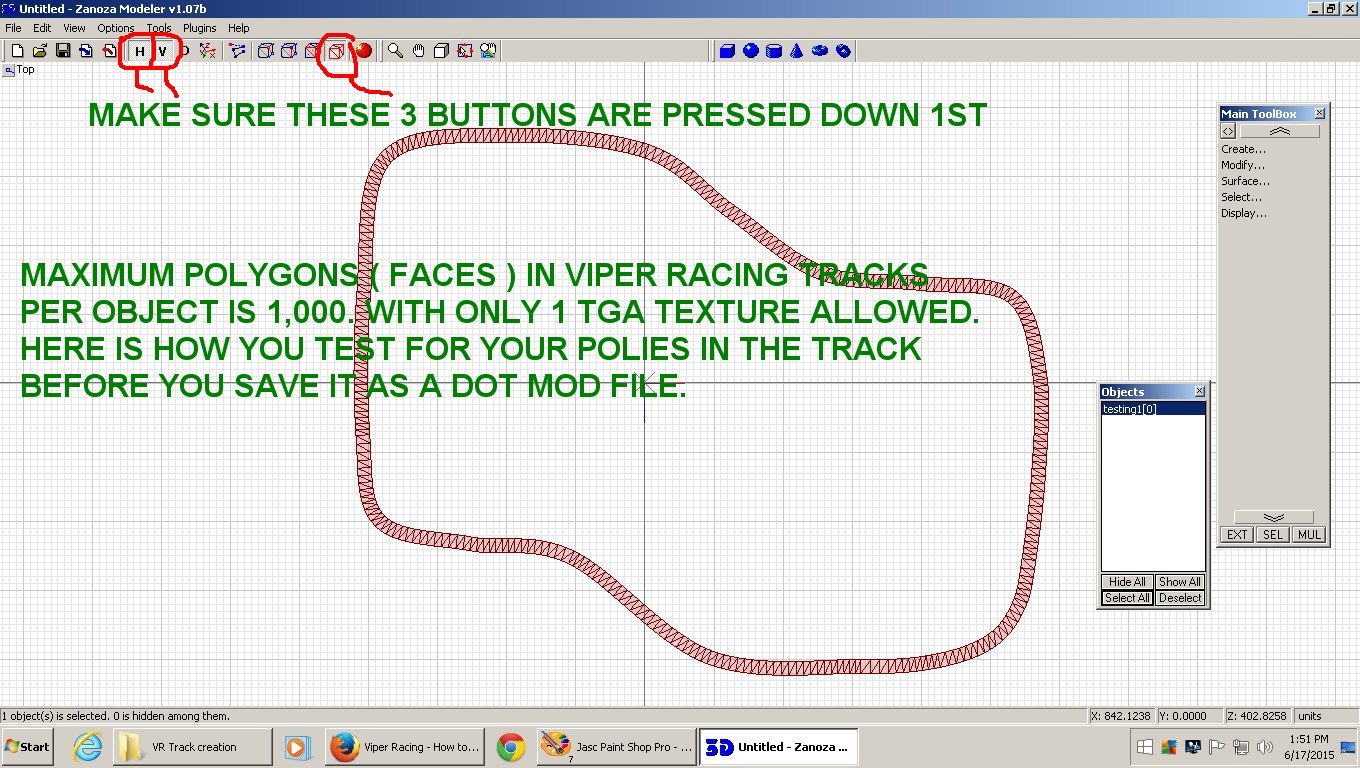Create a new file with the blank page icon
The width and height of the screenshot is (1360, 768).
(x=18, y=50)
